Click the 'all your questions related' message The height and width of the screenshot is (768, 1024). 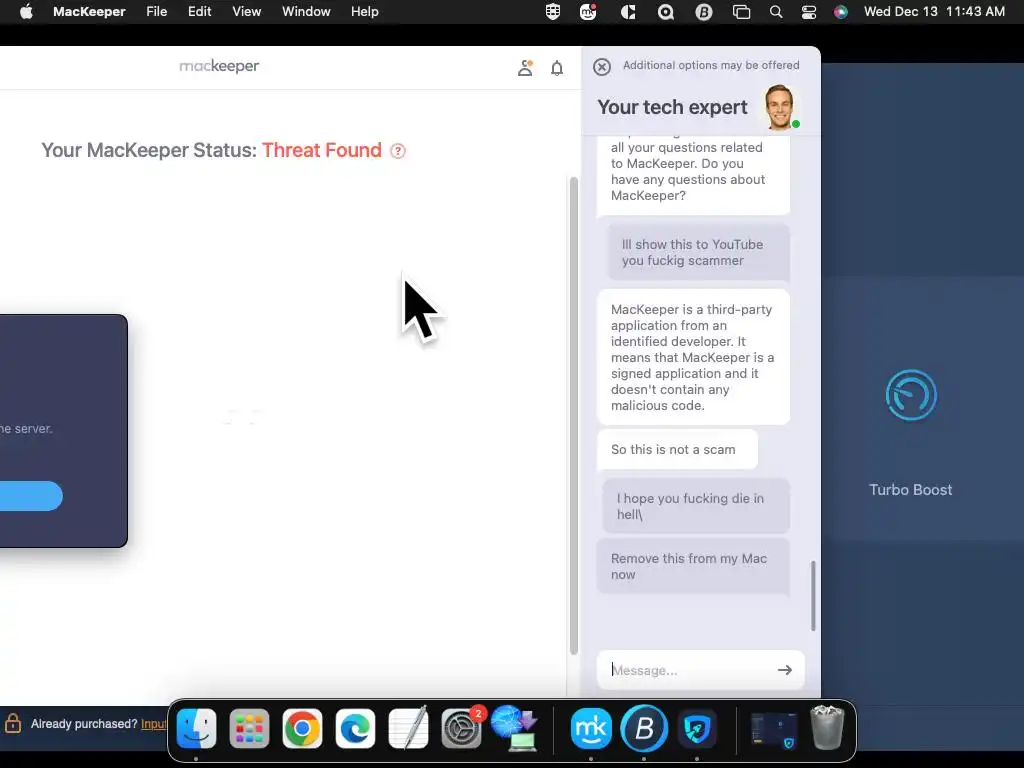pos(693,175)
